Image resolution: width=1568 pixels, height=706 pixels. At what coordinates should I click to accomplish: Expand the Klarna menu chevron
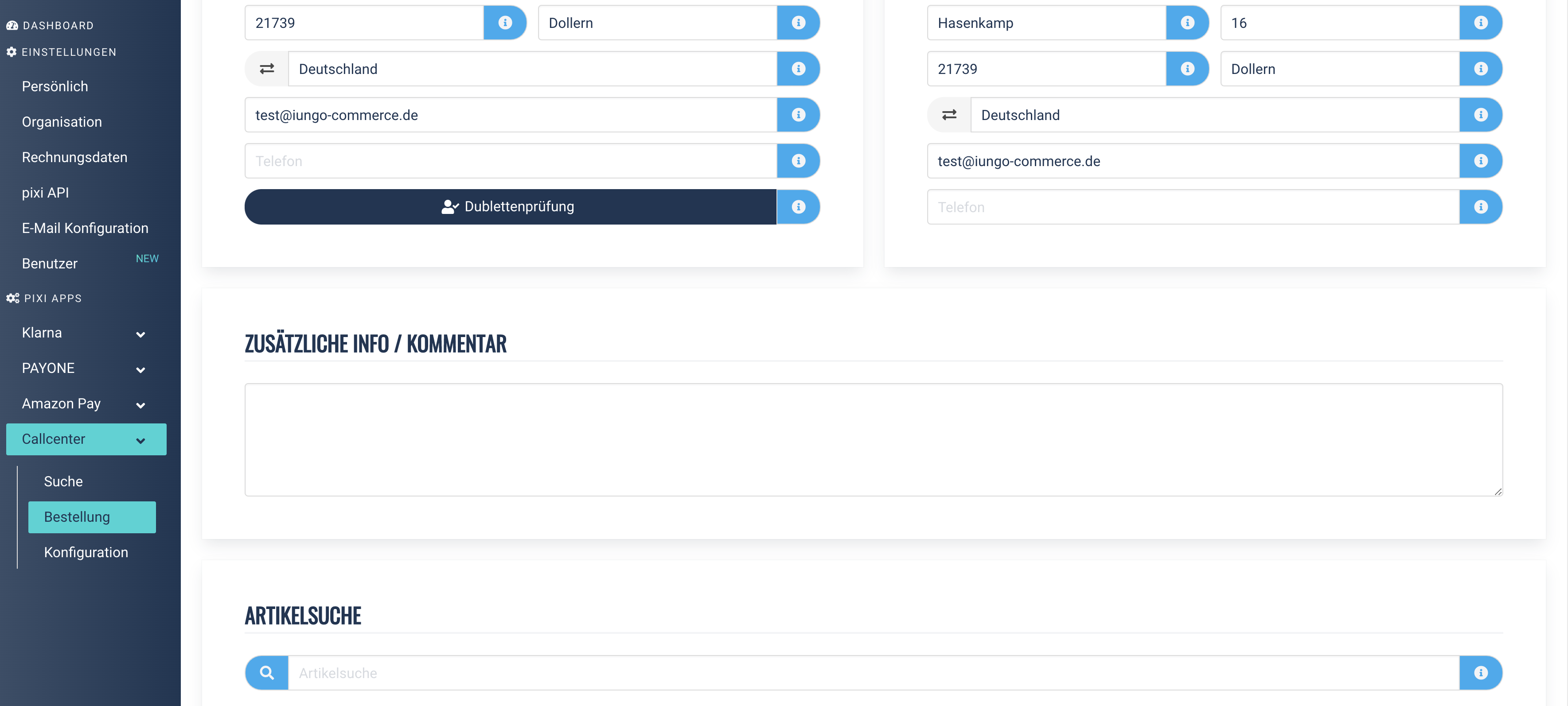pyautogui.click(x=140, y=334)
